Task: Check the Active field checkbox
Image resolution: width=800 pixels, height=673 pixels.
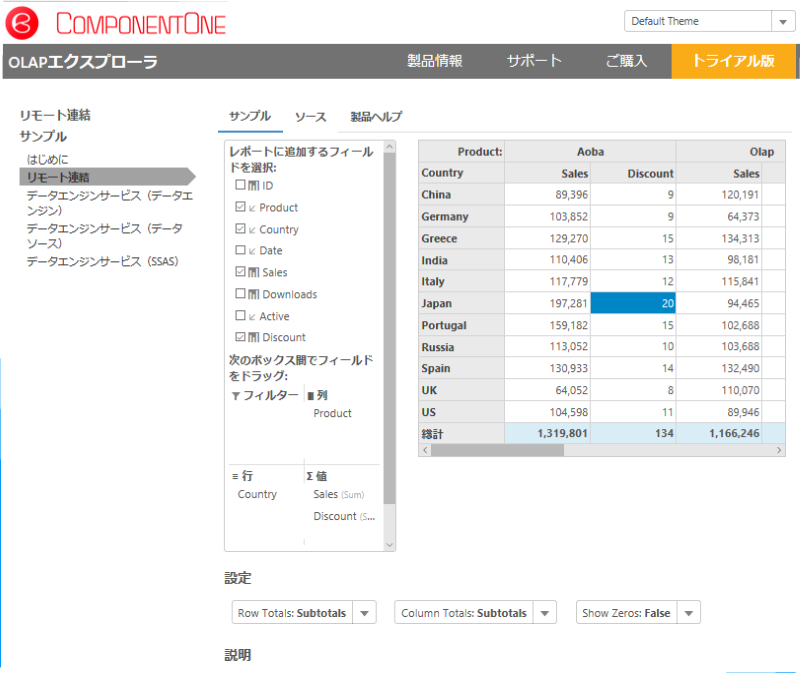Action: [240, 315]
